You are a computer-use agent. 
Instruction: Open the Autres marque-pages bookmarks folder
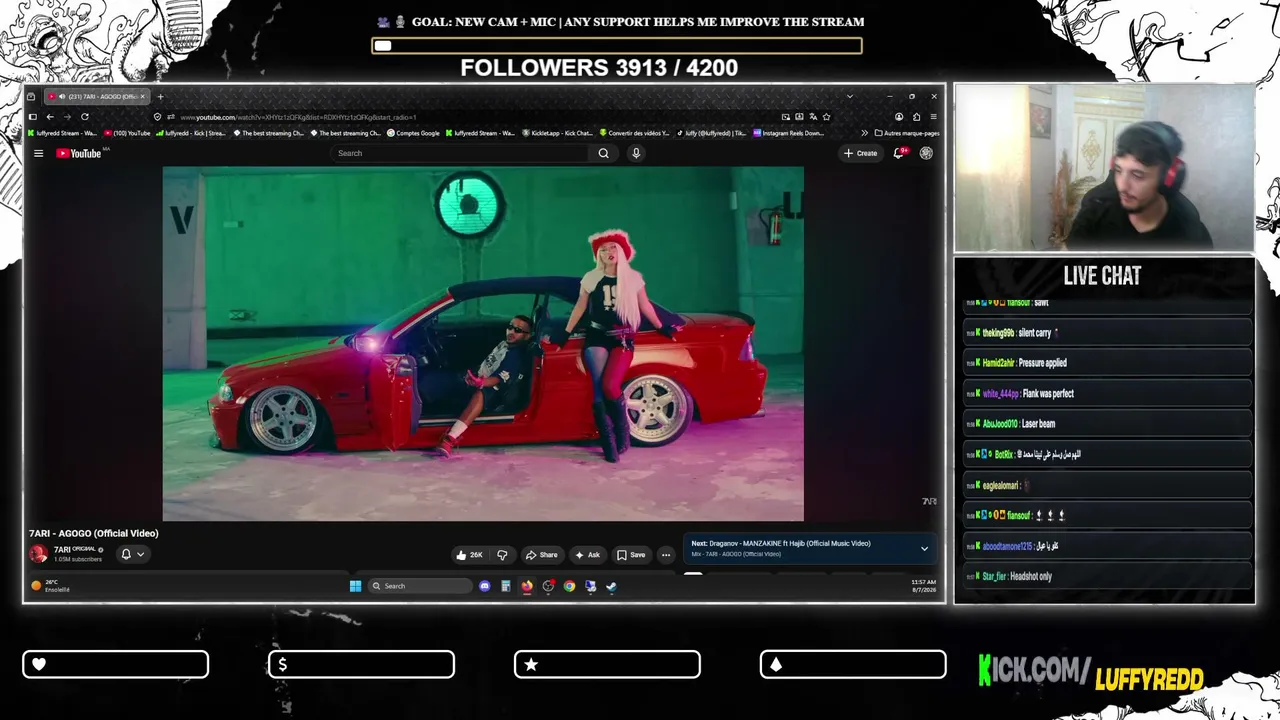tap(907, 133)
